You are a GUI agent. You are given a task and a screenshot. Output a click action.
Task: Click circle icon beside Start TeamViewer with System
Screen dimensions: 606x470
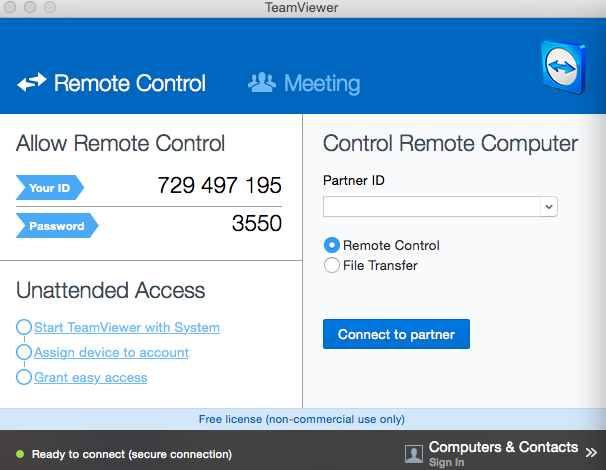click(x=24, y=327)
